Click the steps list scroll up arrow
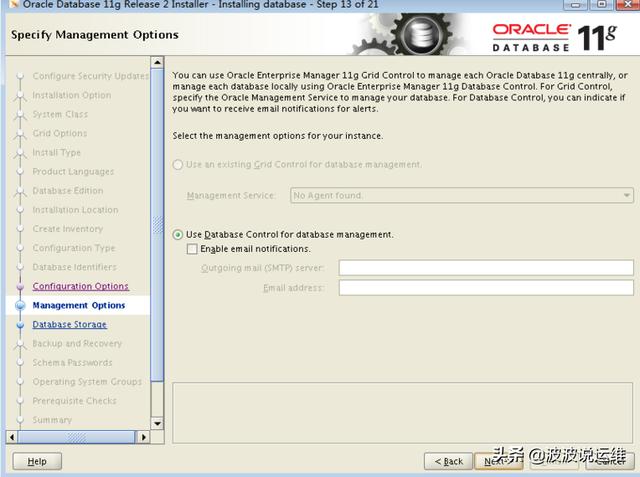 coord(157,62)
